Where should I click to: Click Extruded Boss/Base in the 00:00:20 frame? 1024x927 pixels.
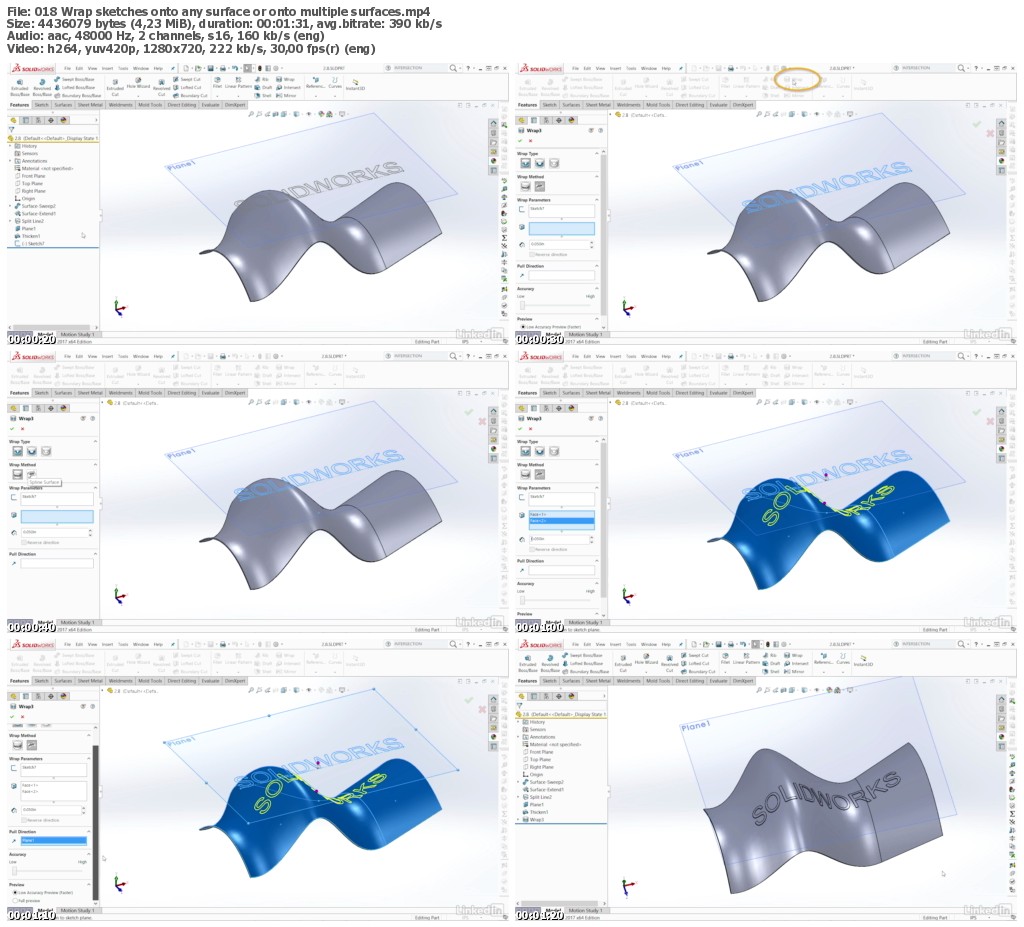coord(19,86)
